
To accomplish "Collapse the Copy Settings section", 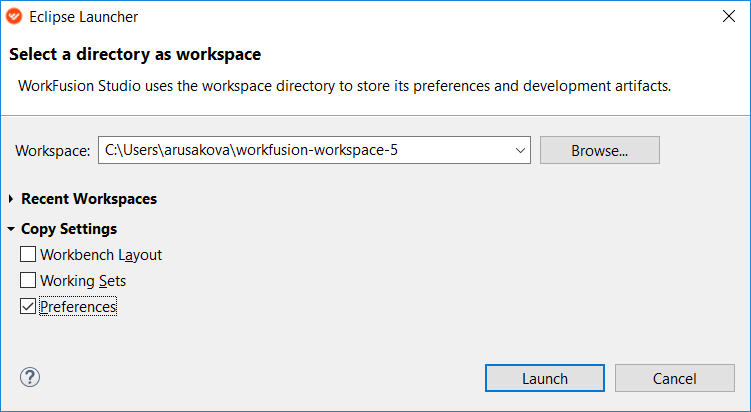I will pyautogui.click(x=11, y=229).
